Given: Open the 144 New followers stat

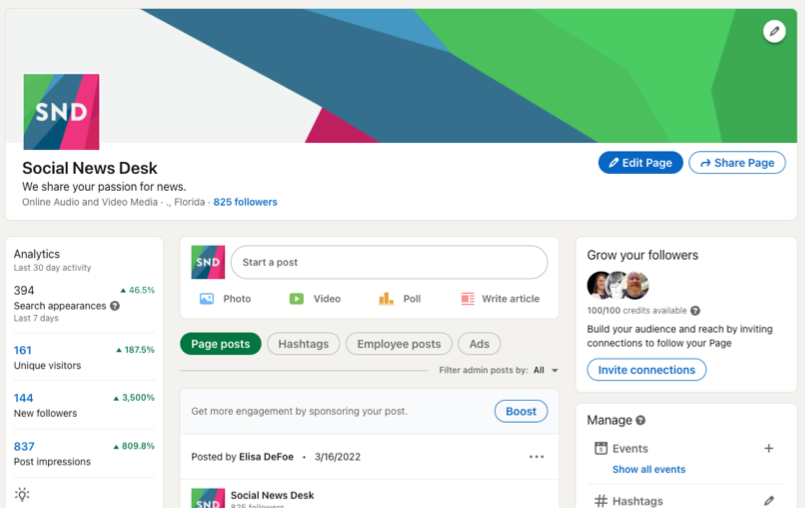Looking at the screenshot, I should tap(23, 398).
